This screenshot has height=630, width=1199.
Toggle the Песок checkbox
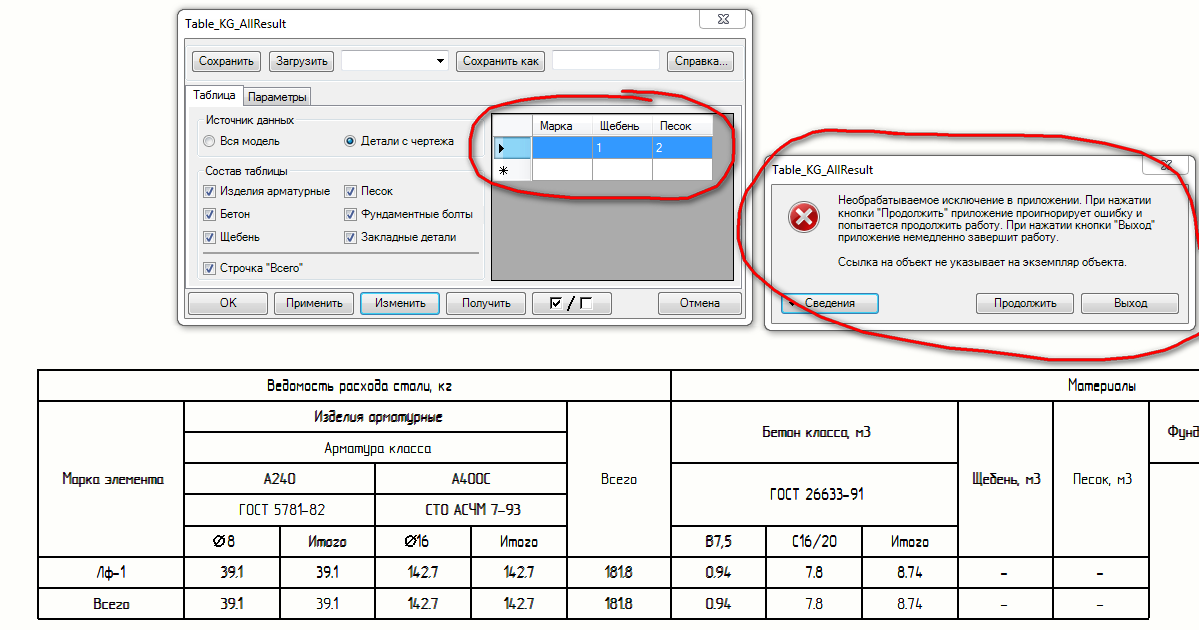tap(350, 191)
